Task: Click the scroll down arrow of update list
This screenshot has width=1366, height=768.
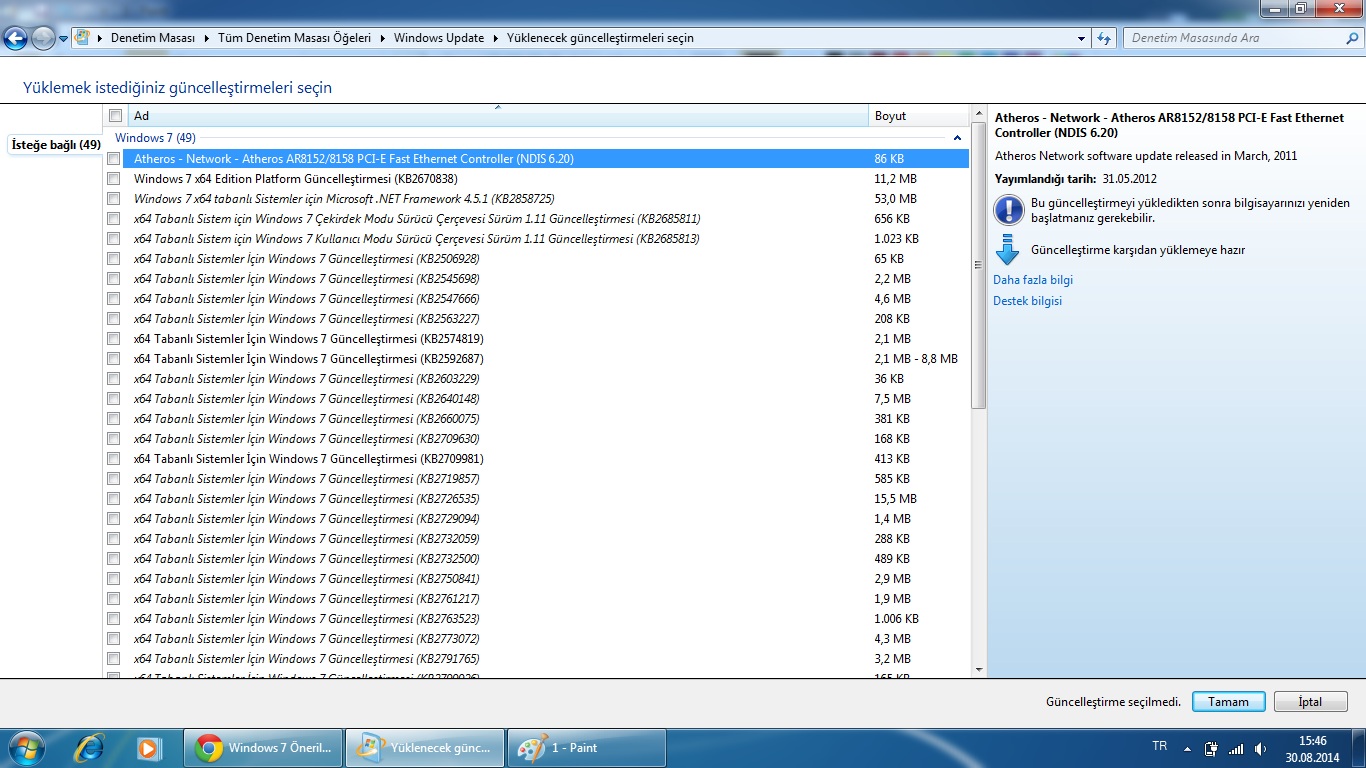Action: pyautogui.click(x=978, y=670)
